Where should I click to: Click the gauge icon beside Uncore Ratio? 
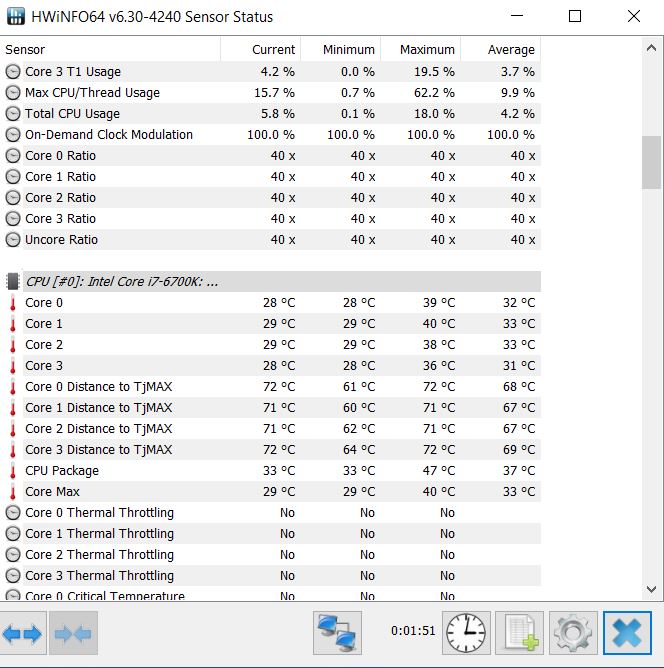click(13, 239)
